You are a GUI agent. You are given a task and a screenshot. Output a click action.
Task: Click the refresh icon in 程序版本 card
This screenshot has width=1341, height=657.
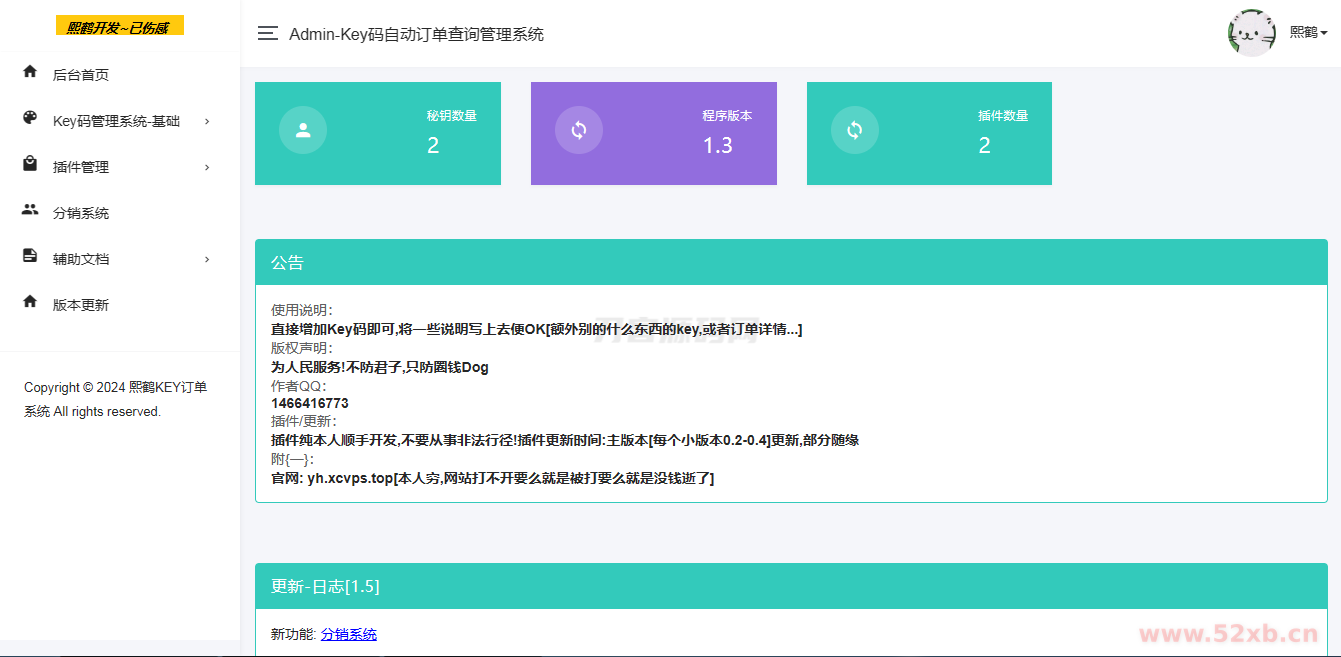pos(578,130)
